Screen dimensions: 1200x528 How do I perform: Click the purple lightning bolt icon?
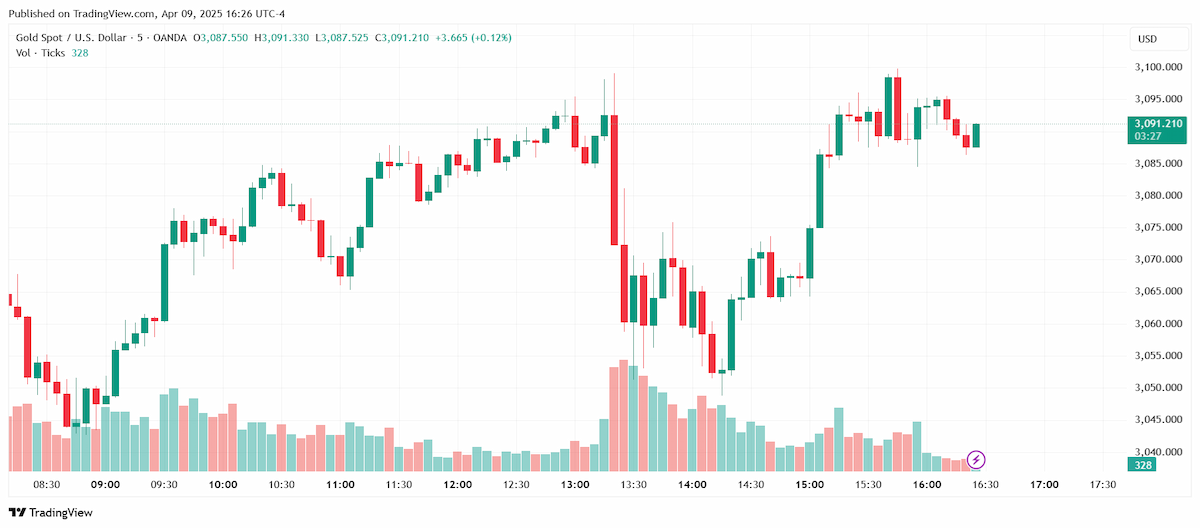977,460
